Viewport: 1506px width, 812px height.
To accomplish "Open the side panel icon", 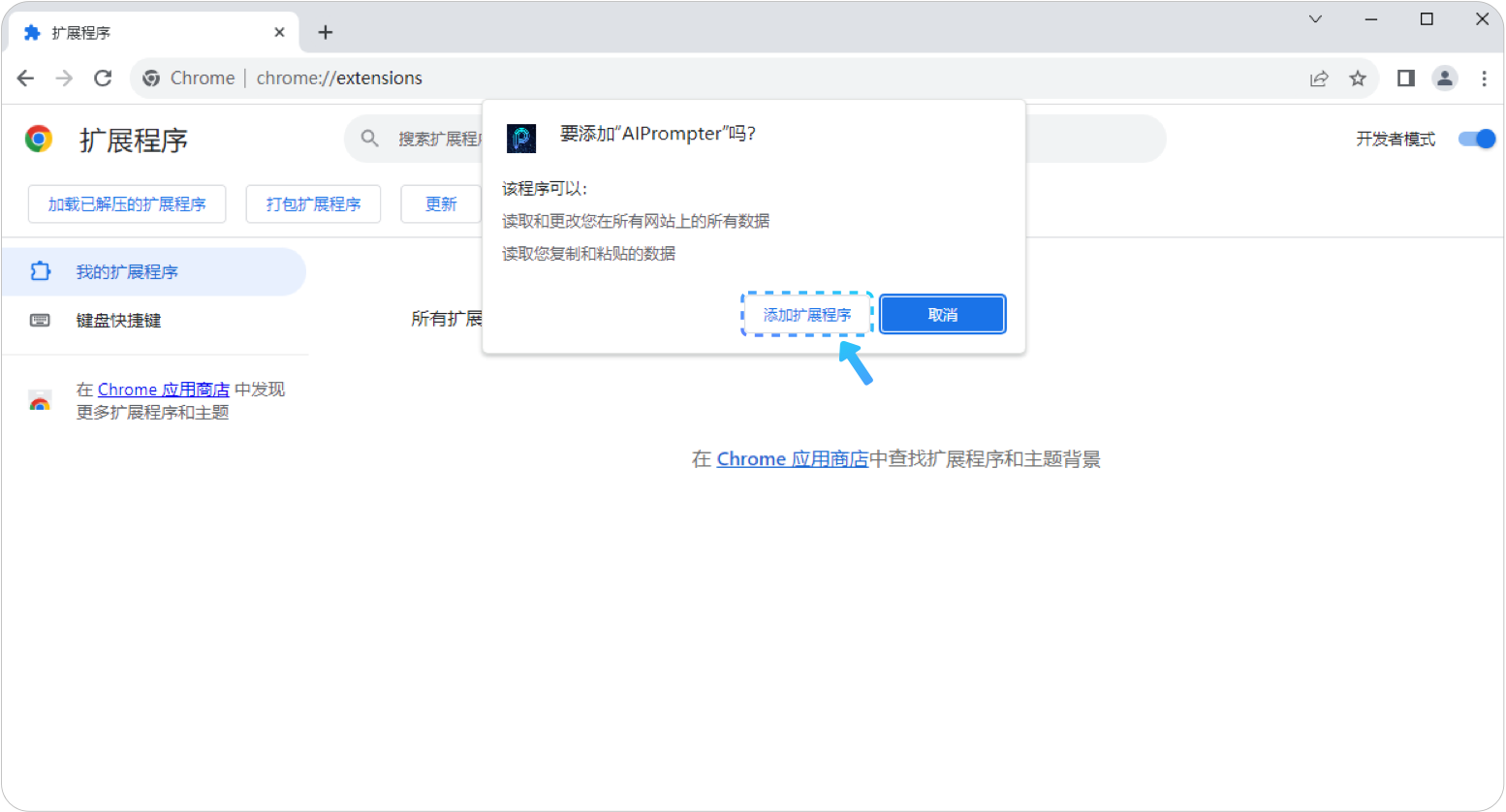I will 1406,78.
